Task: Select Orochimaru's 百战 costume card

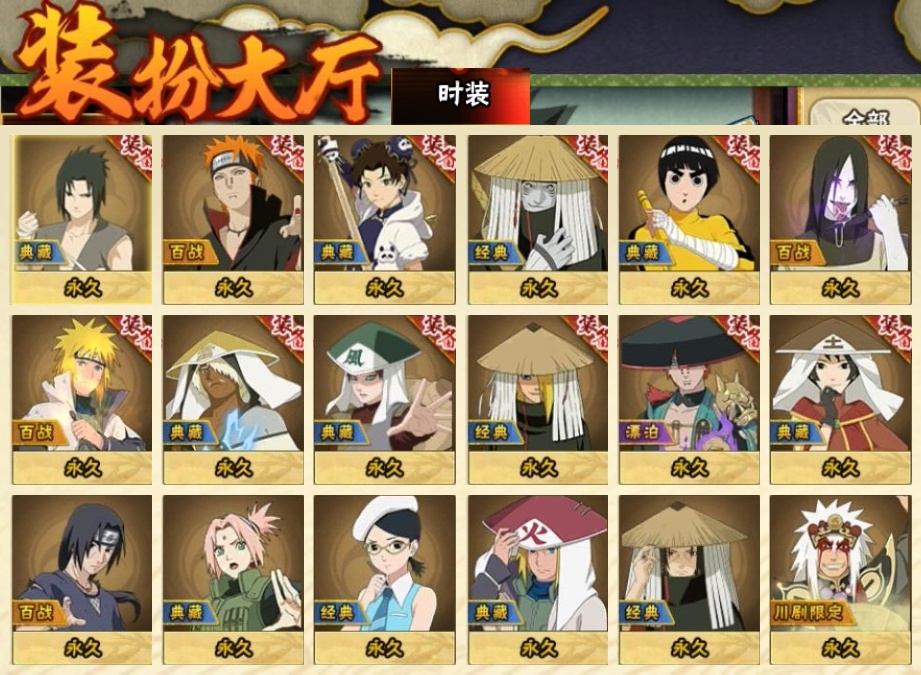Action: tap(841, 220)
